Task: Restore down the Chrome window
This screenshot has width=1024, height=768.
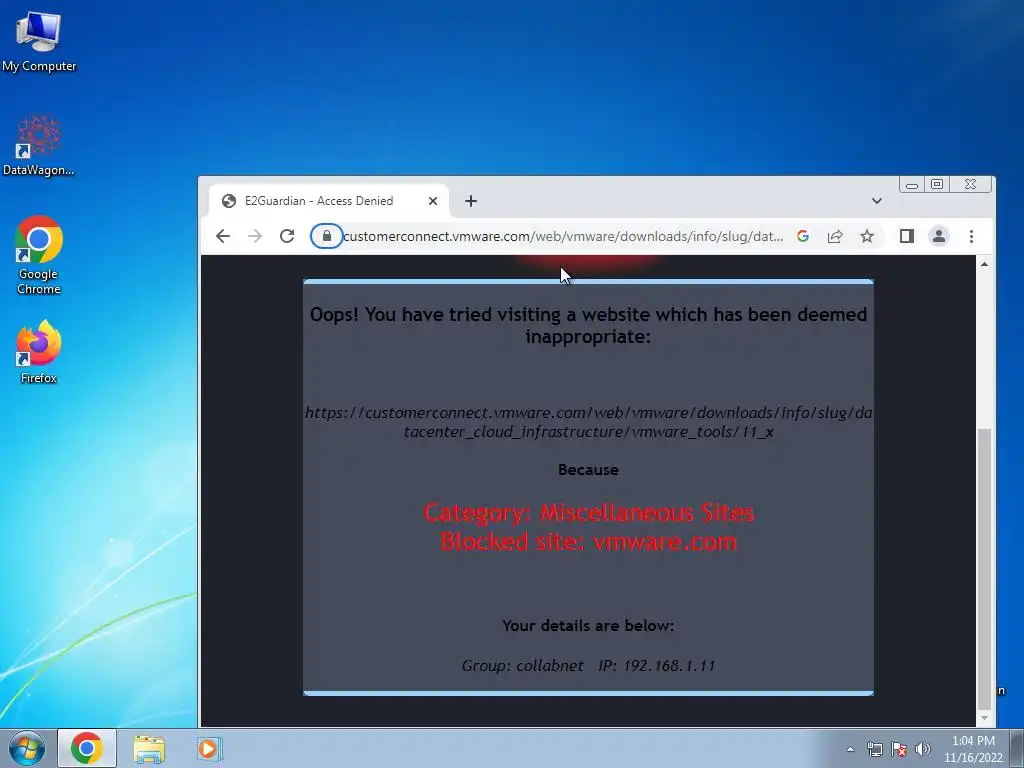Action: (x=936, y=185)
